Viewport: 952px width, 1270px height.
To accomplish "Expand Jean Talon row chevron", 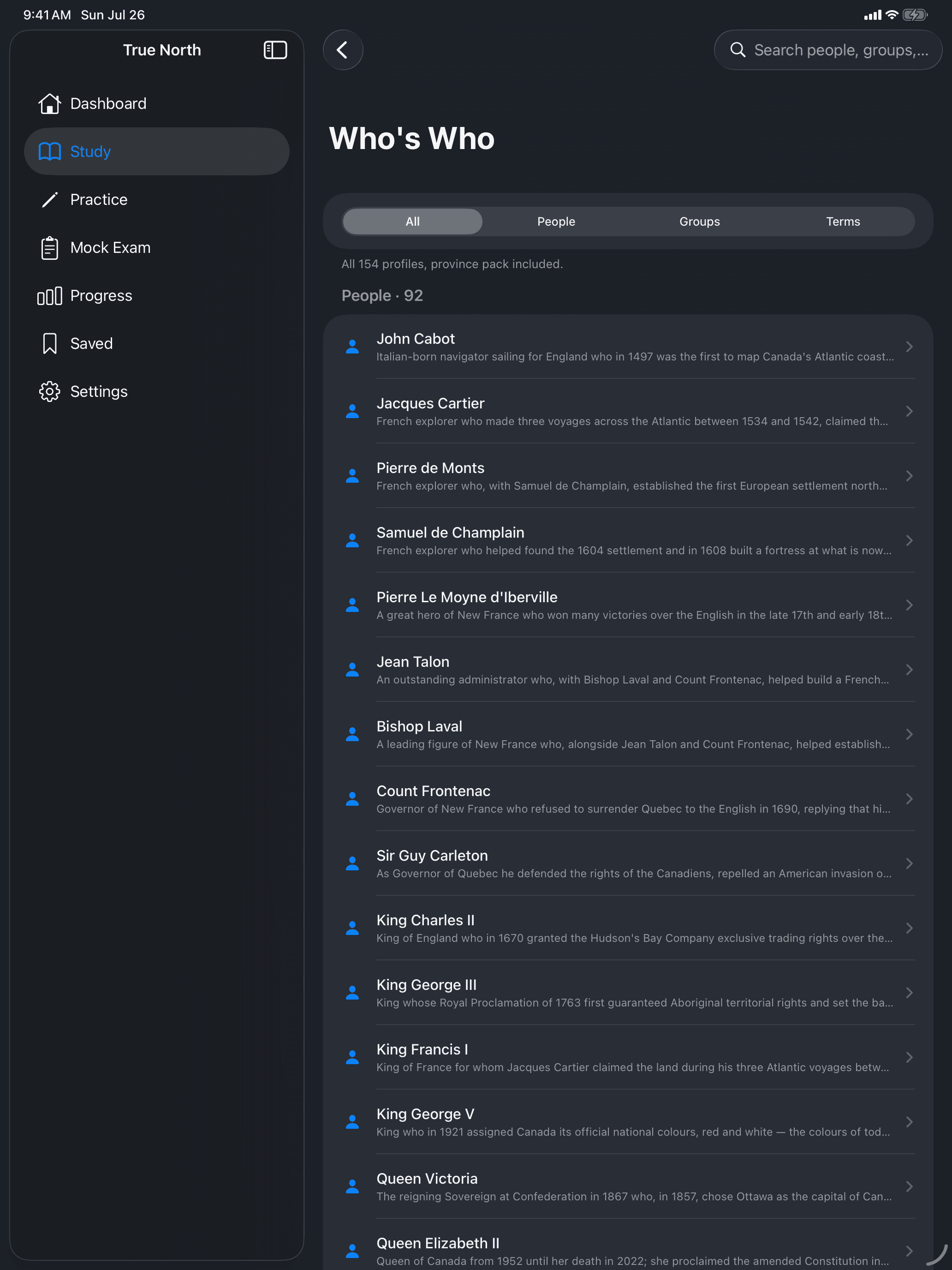I will coord(909,670).
